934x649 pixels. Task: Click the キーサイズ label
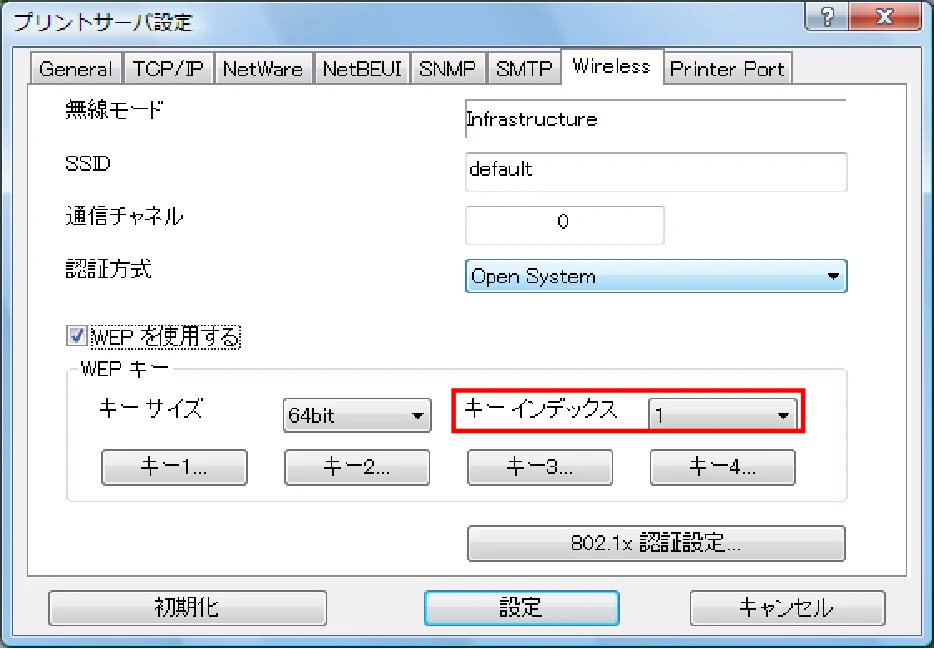pyautogui.click(x=151, y=409)
